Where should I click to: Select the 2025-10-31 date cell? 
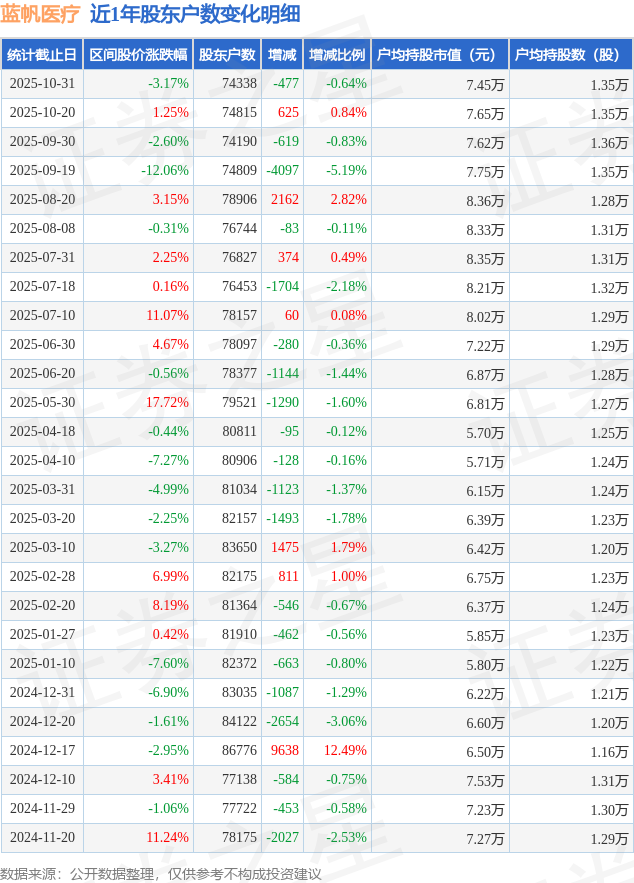(x=41, y=84)
